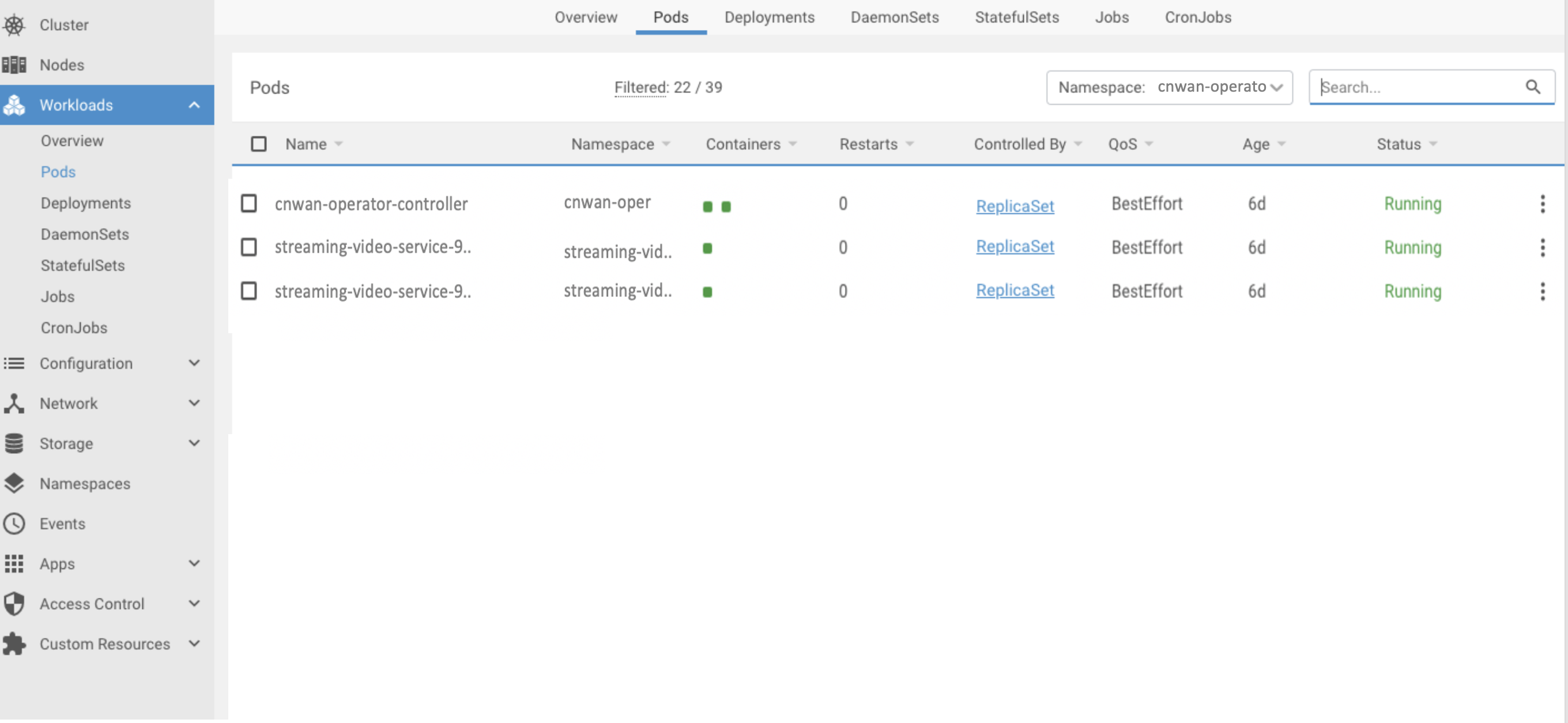1568x723 pixels.
Task: Open the ReplicaSet link for cnwan-operator-controller
Action: (x=1015, y=206)
